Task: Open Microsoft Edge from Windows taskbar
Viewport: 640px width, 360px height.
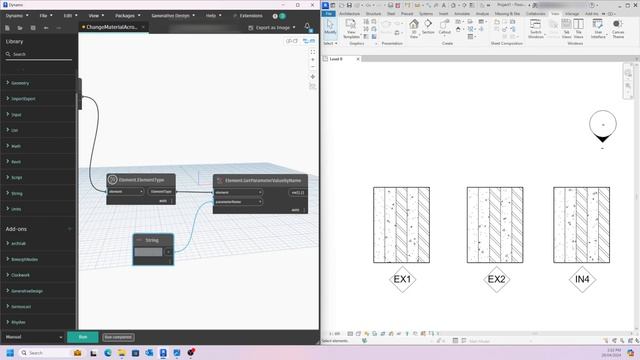Action: coord(108,353)
